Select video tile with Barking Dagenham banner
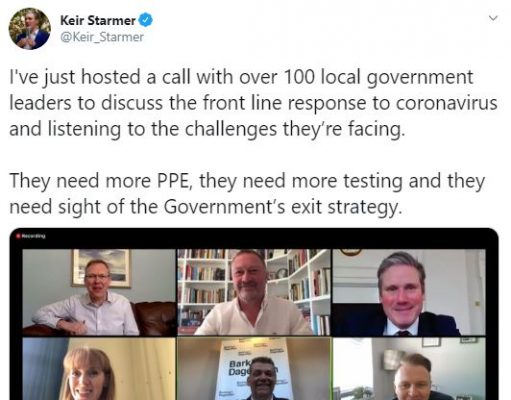 point(254,369)
